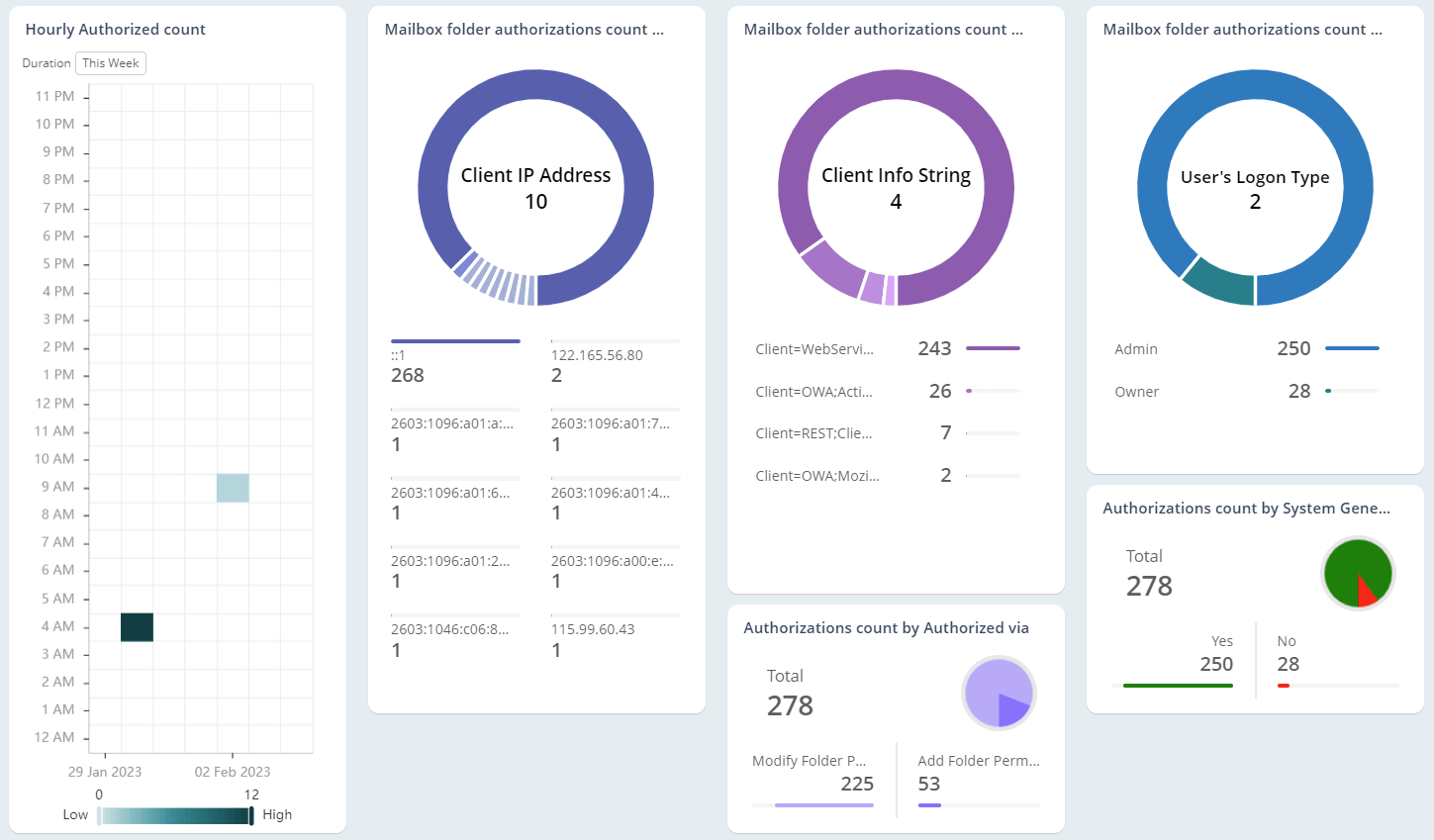Screen dimensions: 1434x840
Task: Click the Add Folder Perm... count 53
Action: point(929,784)
